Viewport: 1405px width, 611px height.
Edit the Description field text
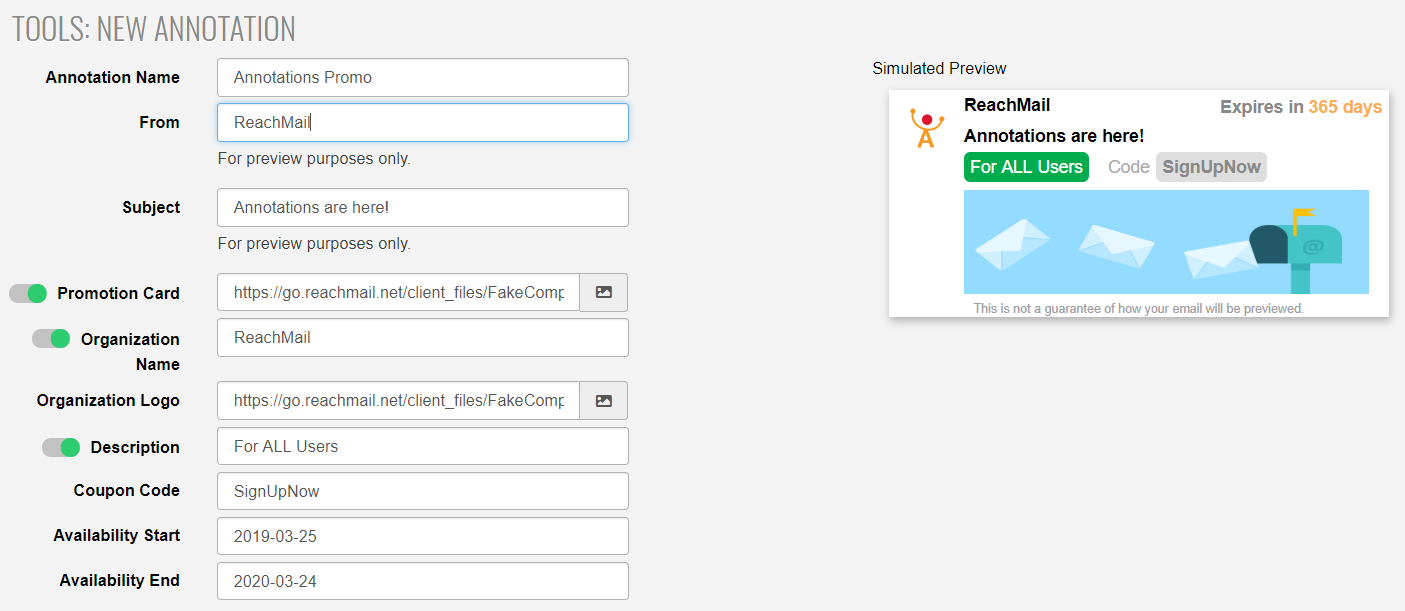point(422,447)
